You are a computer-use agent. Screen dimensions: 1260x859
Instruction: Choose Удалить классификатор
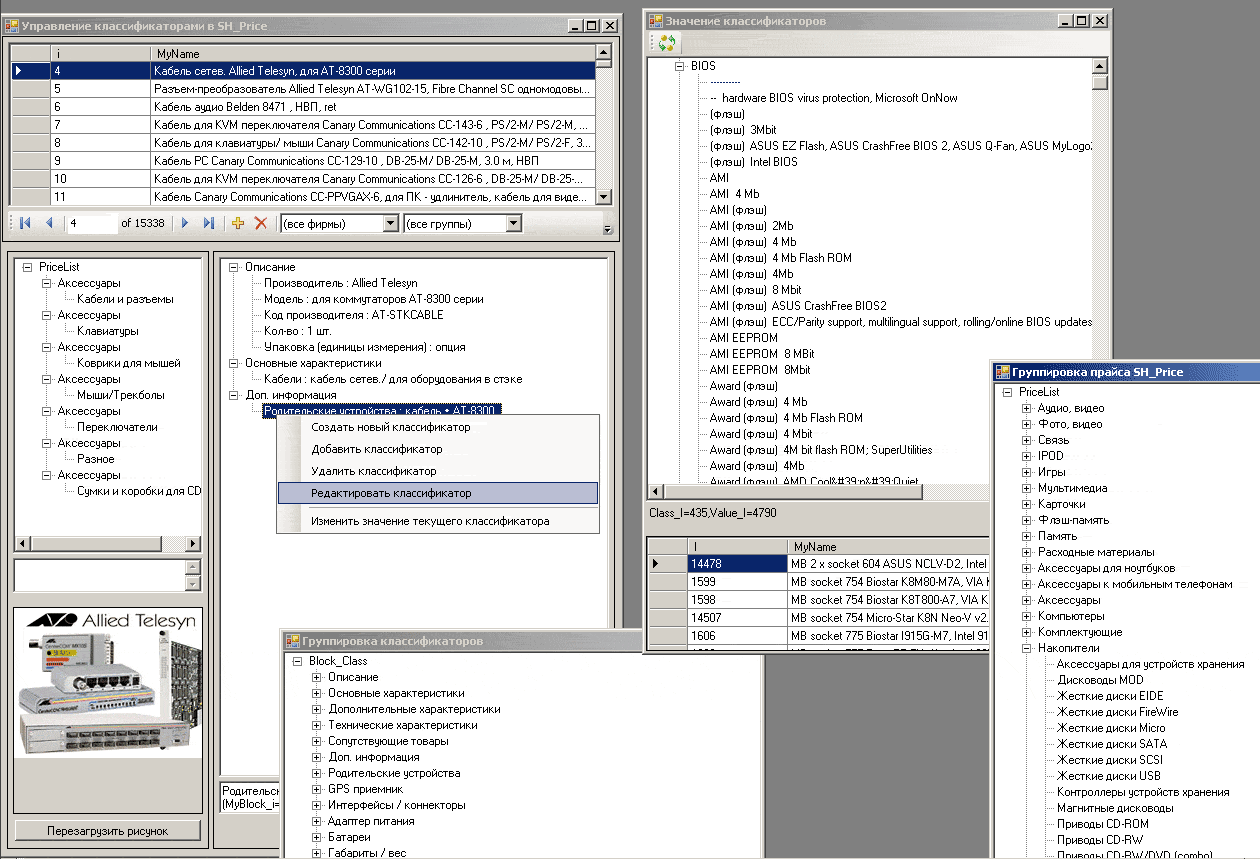tap(373, 471)
